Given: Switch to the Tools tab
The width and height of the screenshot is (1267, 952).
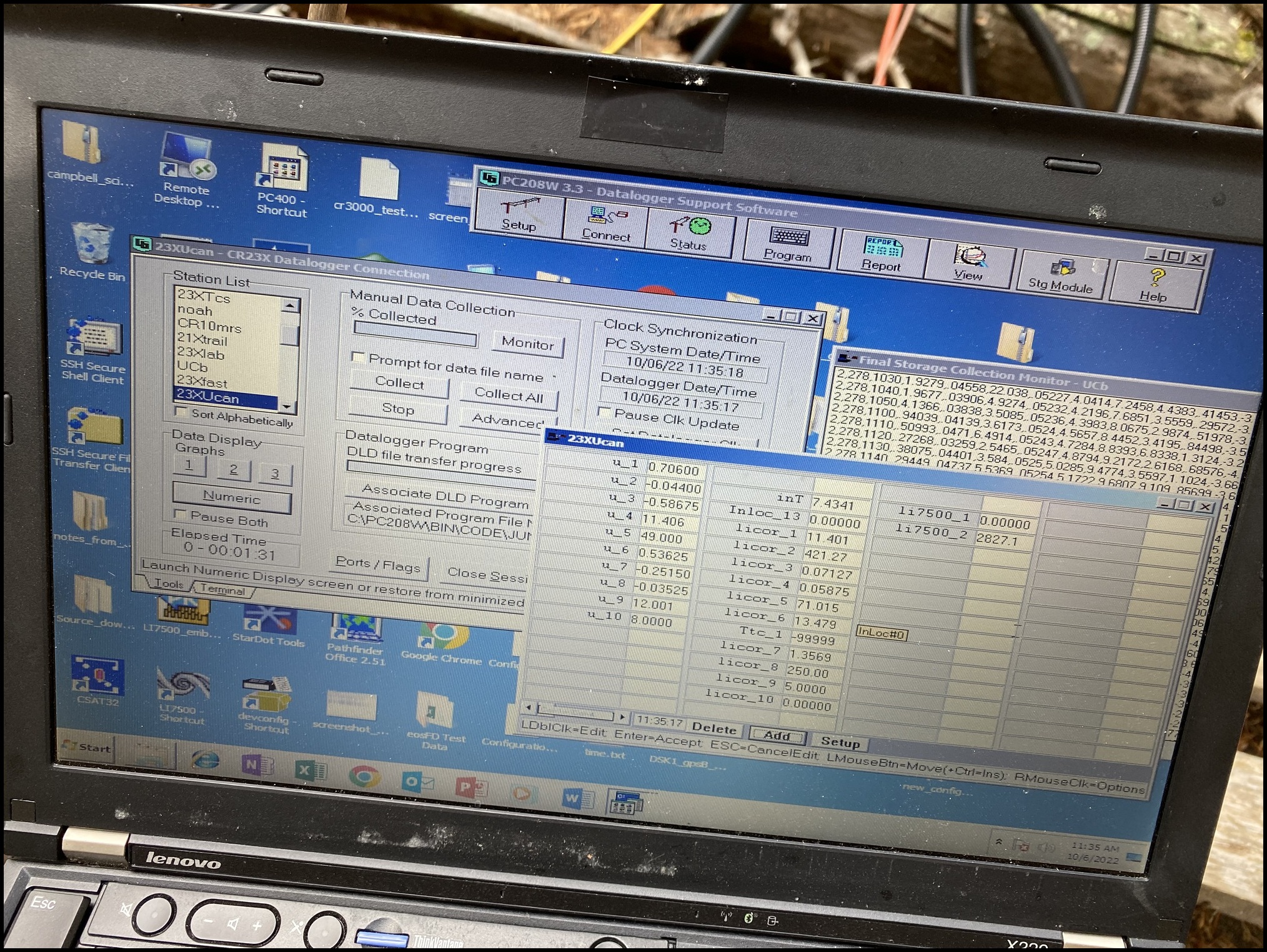Looking at the screenshot, I should pyautogui.click(x=169, y=584).
